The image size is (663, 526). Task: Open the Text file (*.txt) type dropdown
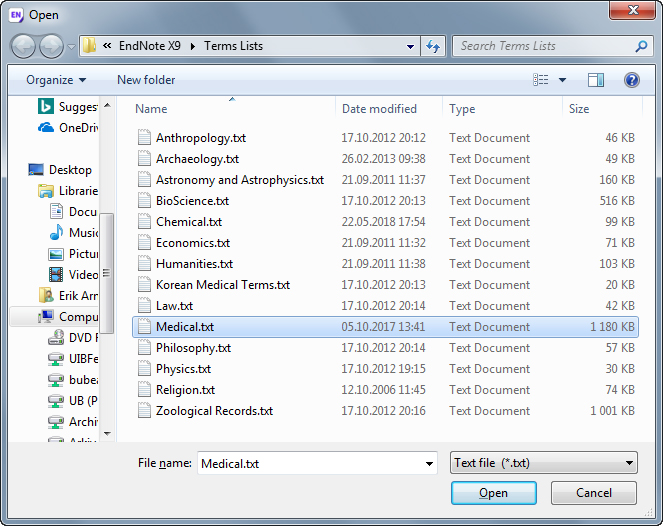point(544,463)
